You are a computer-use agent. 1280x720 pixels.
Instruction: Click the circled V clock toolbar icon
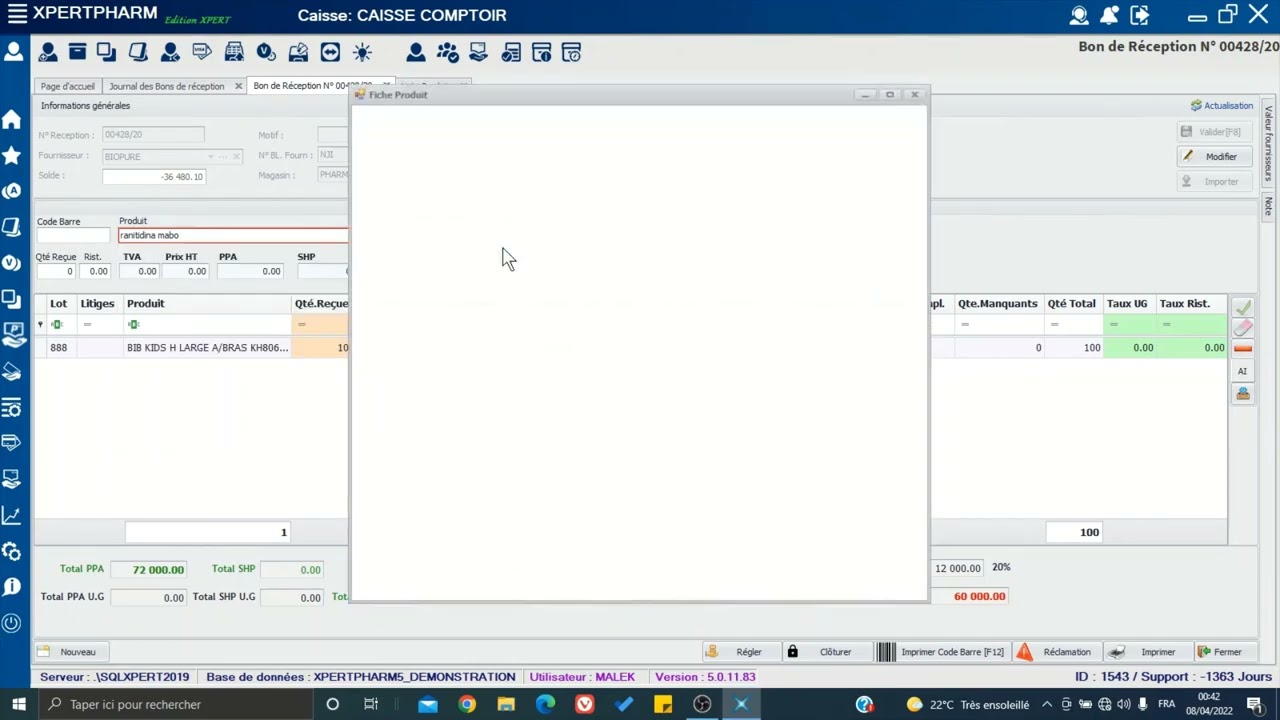click(x=265, y=52)
